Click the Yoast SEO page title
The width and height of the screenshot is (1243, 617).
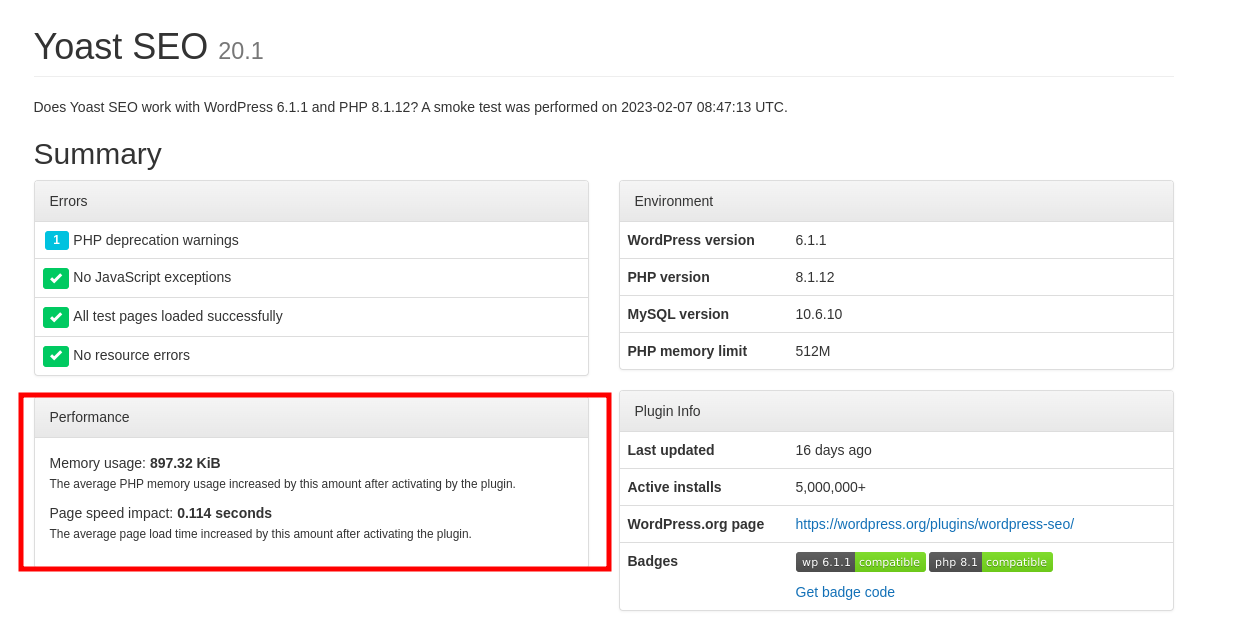[x=121, y=46]
